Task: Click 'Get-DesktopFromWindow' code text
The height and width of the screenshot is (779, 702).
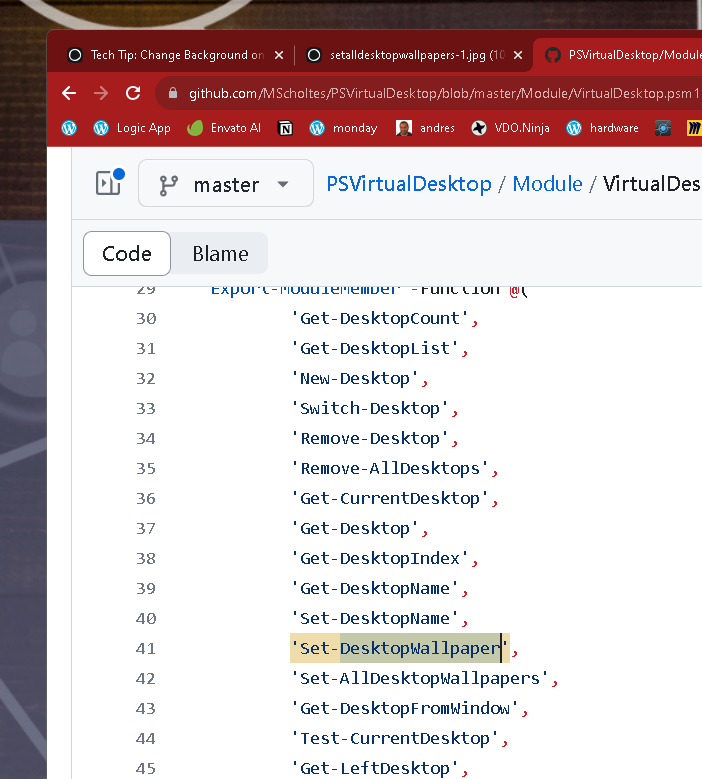Action: [x=405, y=708]
